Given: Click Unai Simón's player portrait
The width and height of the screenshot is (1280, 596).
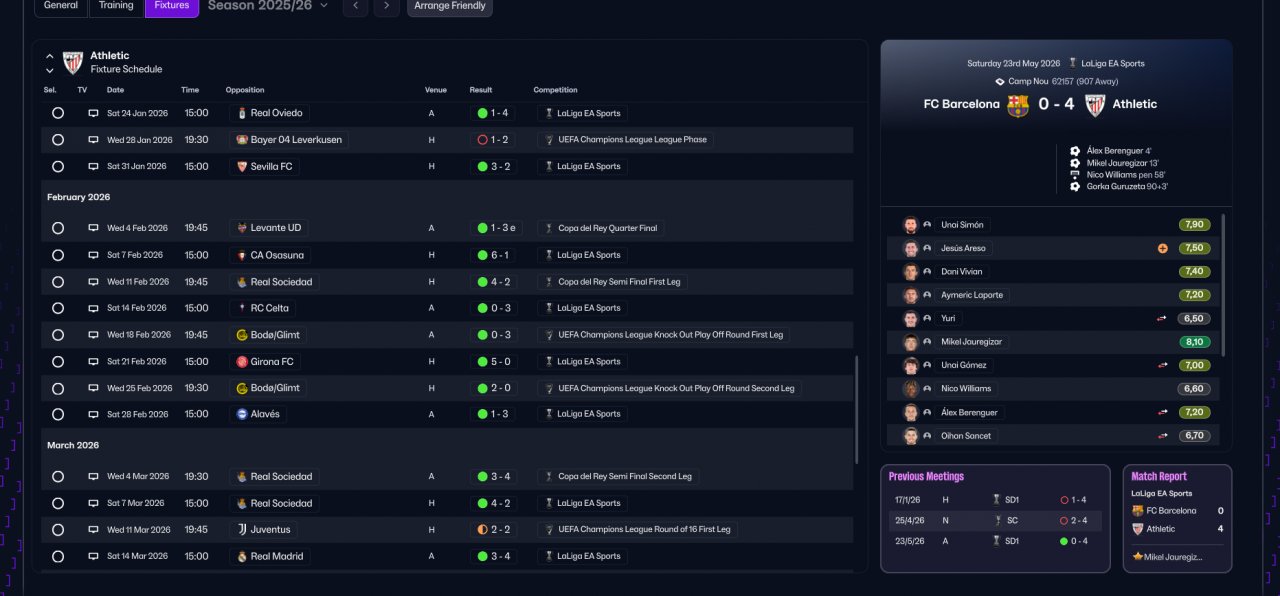Looking at the screenshot, I should tap(910, 225).
